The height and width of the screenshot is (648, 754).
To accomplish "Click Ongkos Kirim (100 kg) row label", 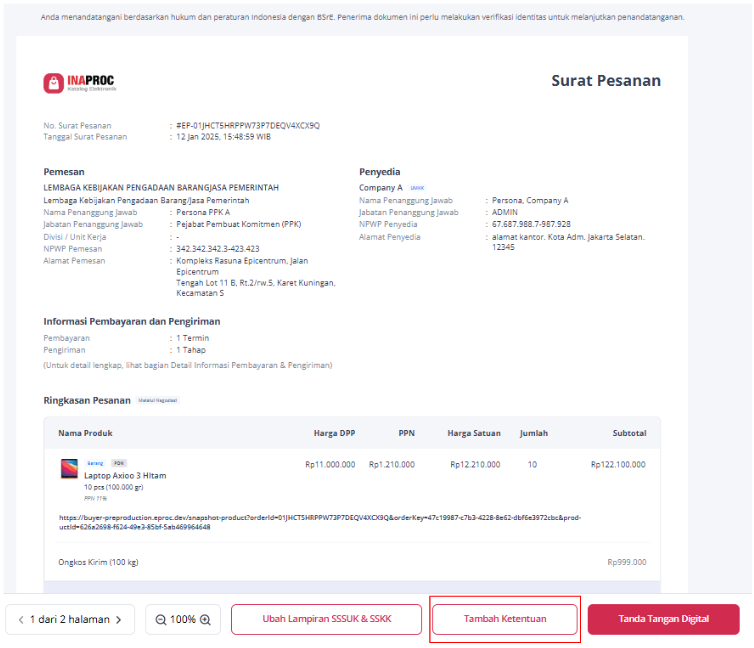I will click(x=98, y=562).
